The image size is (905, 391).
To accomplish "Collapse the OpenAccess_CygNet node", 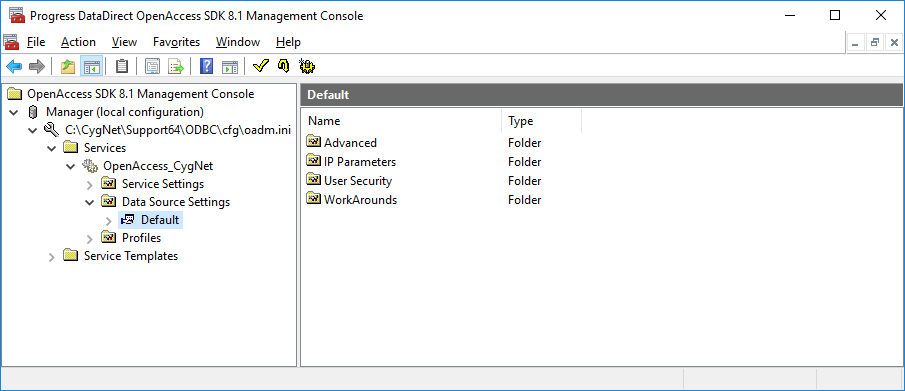I will 71,166.
